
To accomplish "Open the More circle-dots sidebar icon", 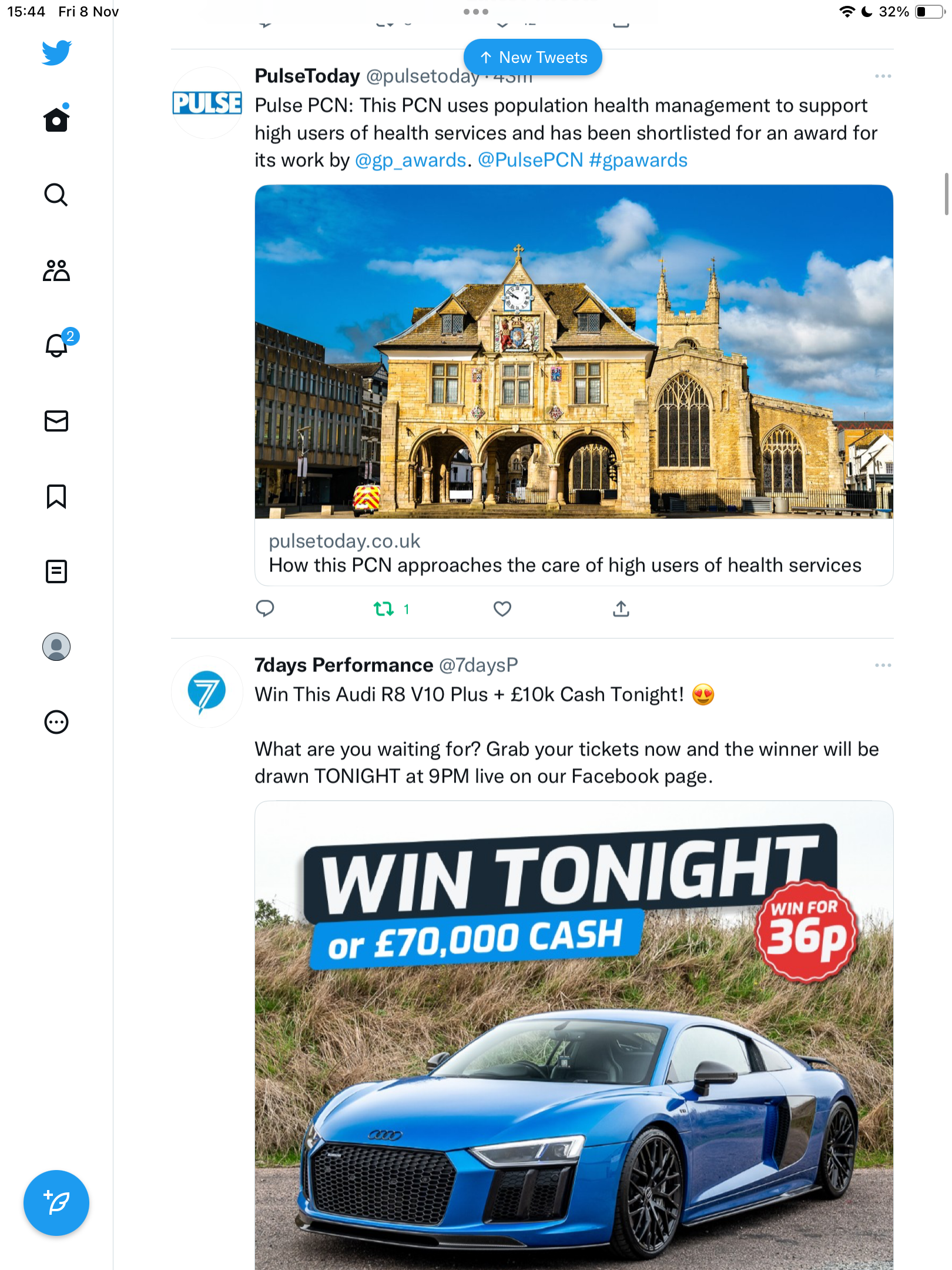I will [x=56, y=722].
